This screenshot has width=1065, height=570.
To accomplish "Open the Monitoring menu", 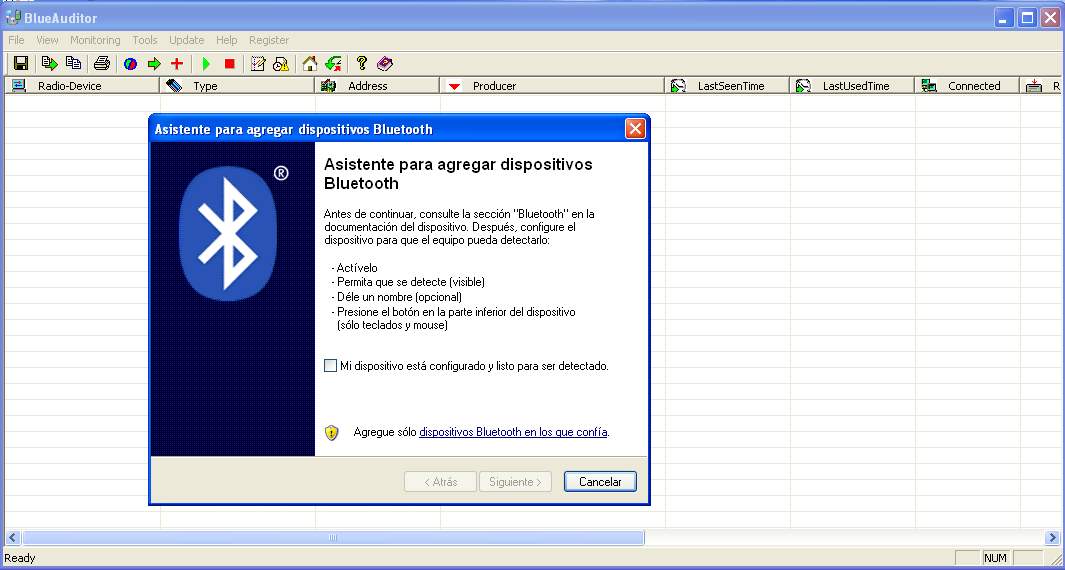I will pos(95,40).
